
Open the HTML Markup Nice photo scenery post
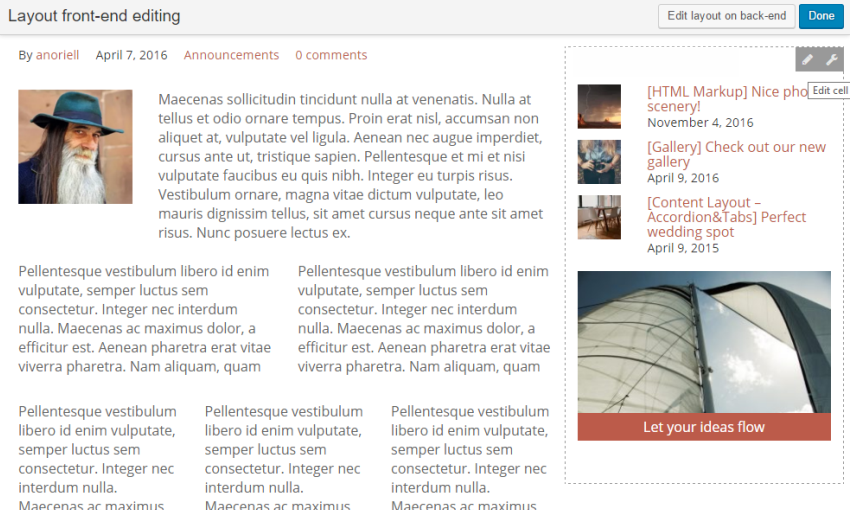point(727,99)
